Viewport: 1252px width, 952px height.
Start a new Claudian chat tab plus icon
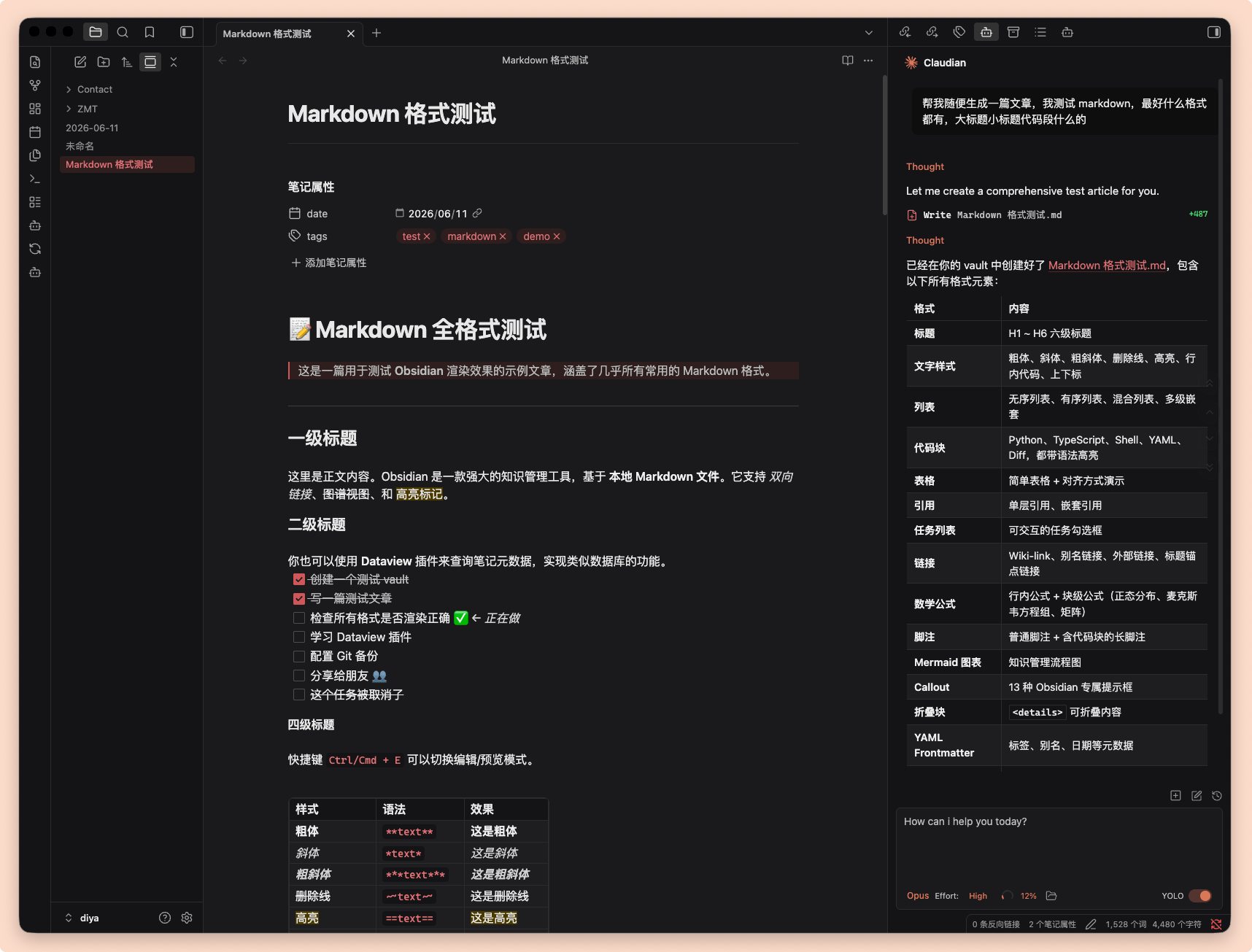pyautogui.click(x=1175, y=796)
